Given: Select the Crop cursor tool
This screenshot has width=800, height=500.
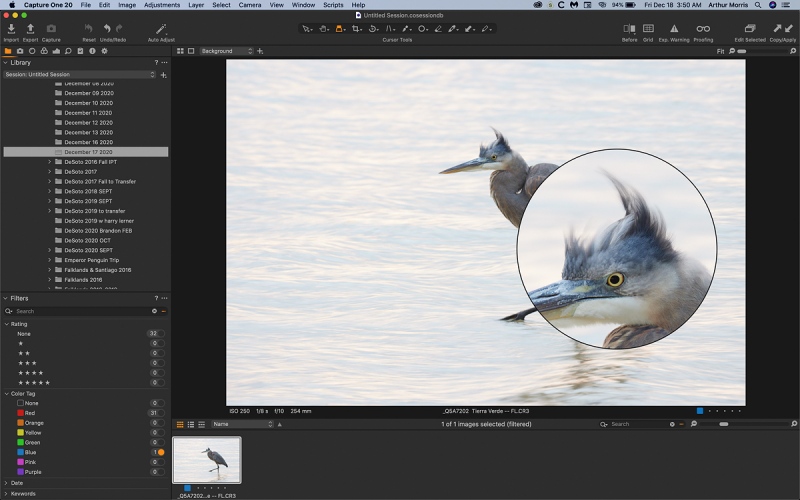Looking at the screenshot, I should pyautogui.click(x=356, y=29).
